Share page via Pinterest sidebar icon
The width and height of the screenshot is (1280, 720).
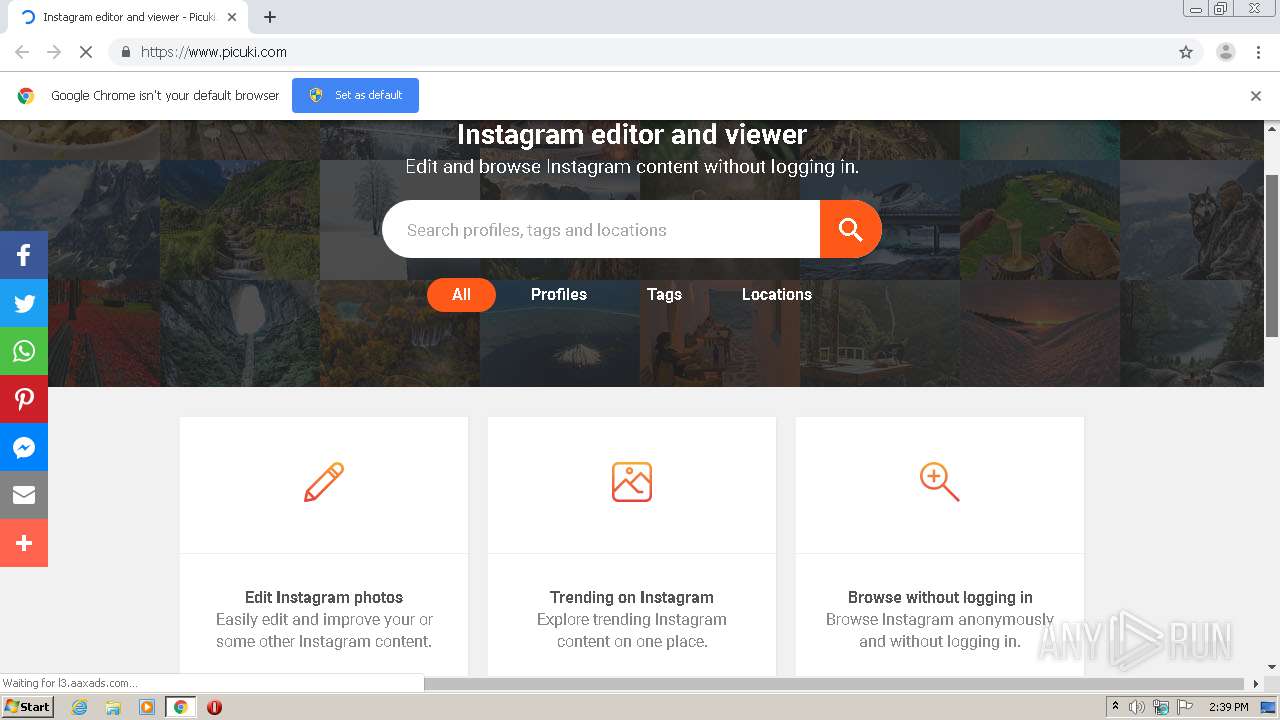click(24, 399)
